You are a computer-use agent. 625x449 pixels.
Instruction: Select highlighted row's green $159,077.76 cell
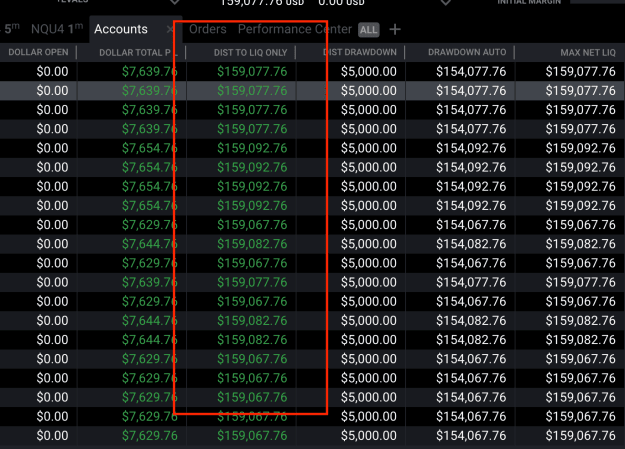pyautogui.click(x=252, y=91)
